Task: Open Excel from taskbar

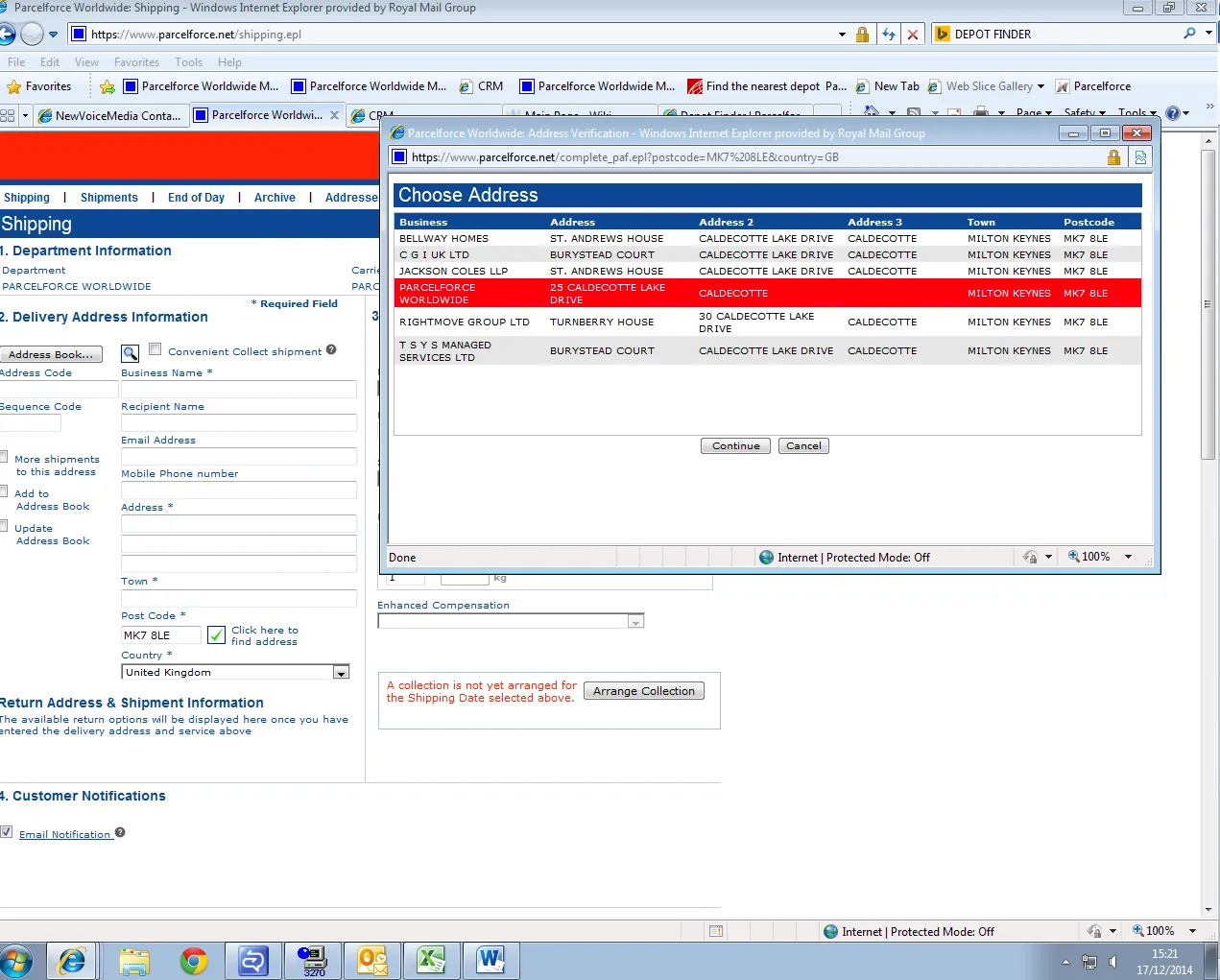Action: 431,961
